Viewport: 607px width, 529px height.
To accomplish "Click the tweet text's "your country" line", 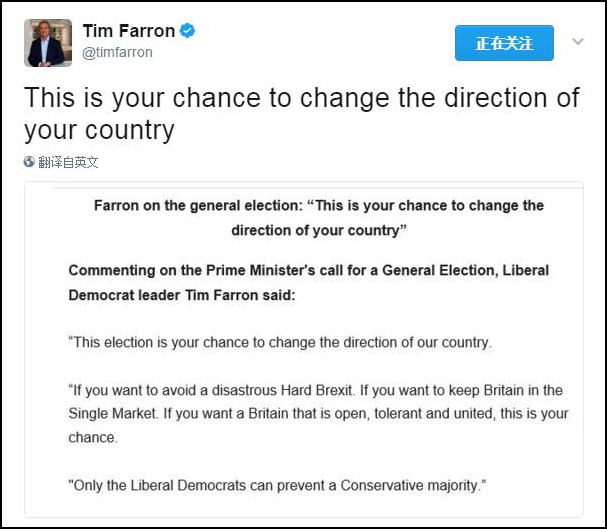I will click(x=99, y=130).
